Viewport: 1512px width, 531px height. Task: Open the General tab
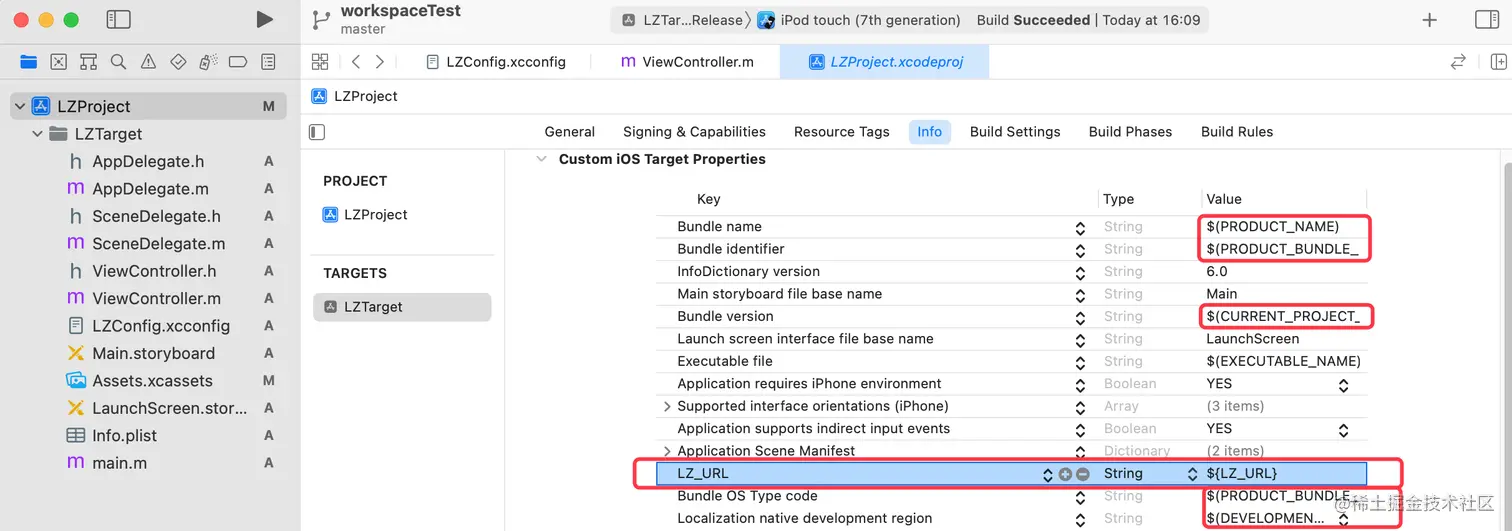570,132
